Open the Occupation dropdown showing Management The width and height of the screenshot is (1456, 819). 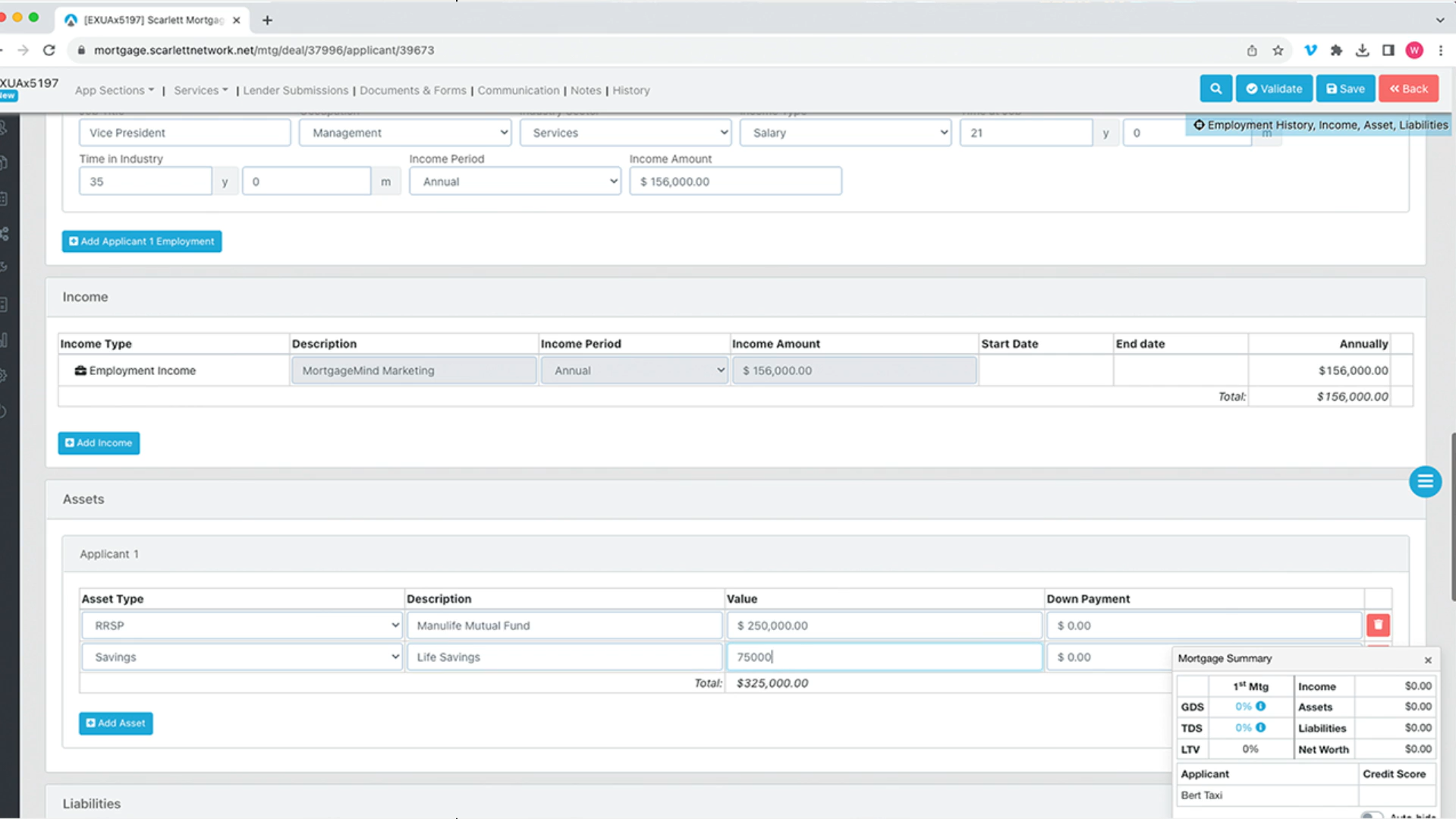tap(405, 133)
